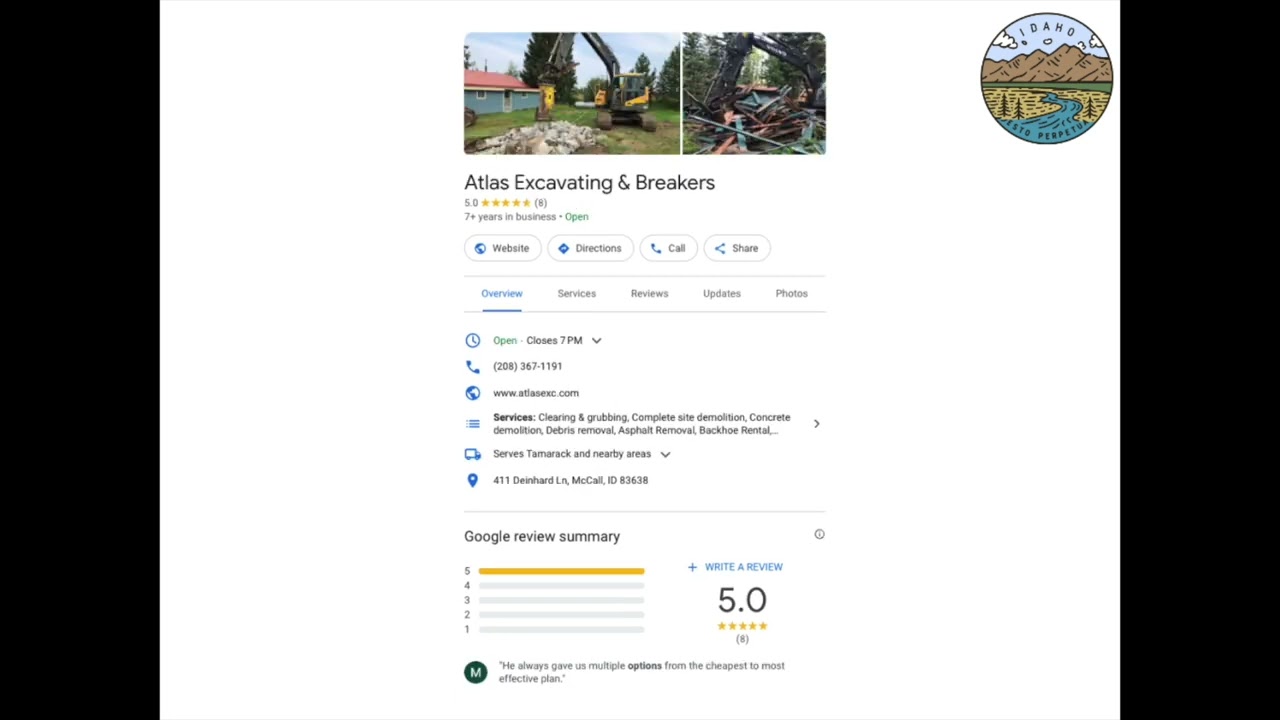This screenshot has width=1280, height=720.
Task: Open the Website button
Action: tap(502, 248)
